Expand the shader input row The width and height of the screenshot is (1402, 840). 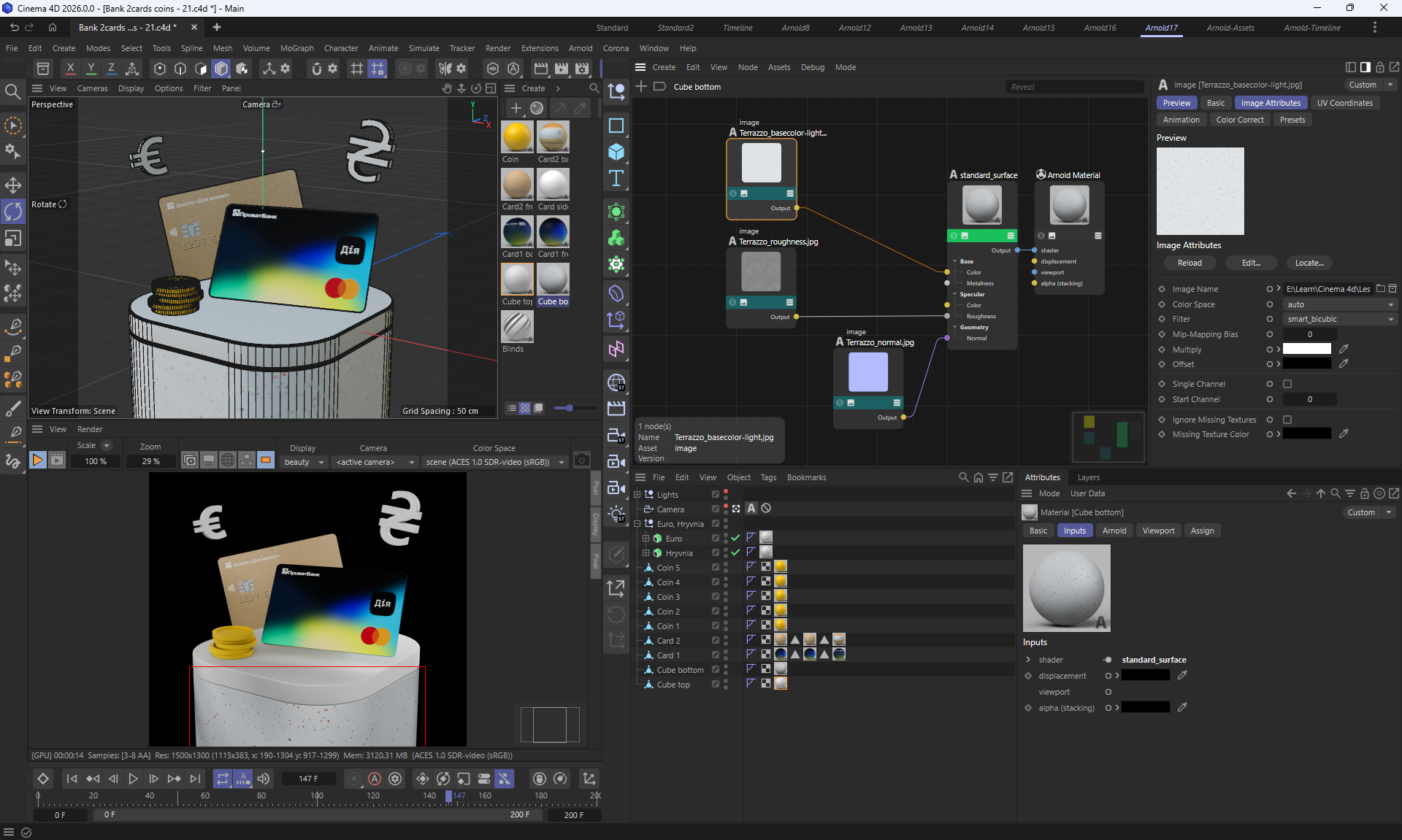pyautogui.click(x=1028, y=660)
